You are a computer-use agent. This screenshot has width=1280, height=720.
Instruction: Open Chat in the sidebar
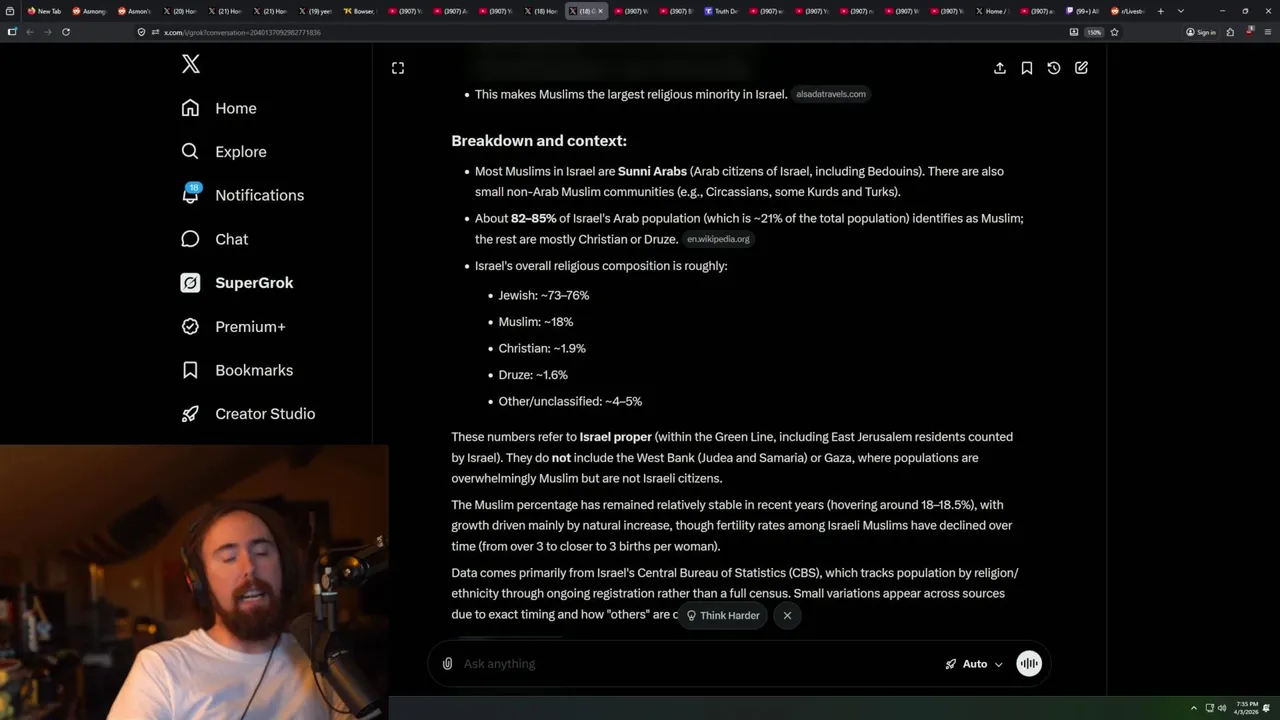[214, 239]
